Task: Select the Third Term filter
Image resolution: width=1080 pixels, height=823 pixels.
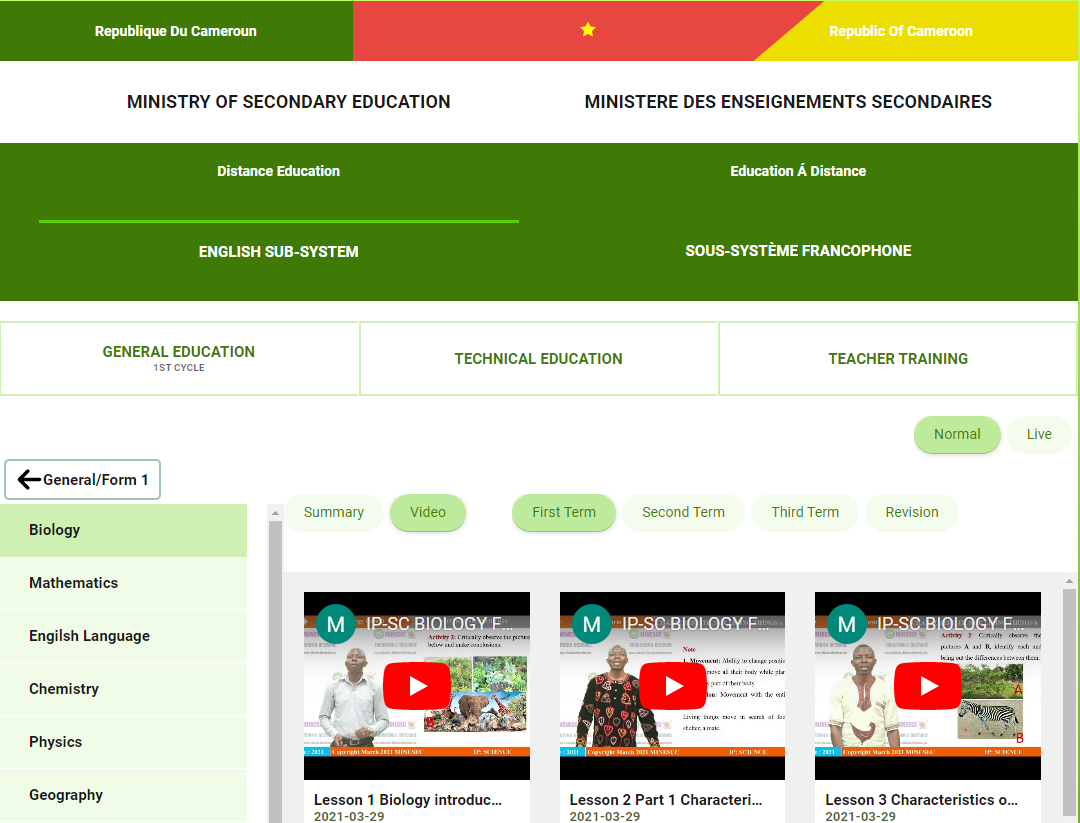Action: [805, 512]
